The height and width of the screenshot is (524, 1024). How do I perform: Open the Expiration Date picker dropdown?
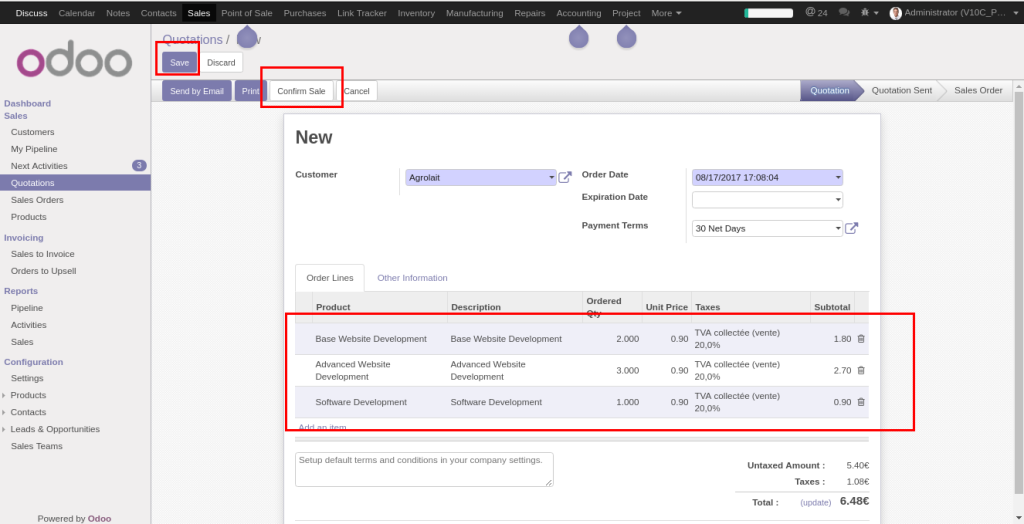[837, 200]
